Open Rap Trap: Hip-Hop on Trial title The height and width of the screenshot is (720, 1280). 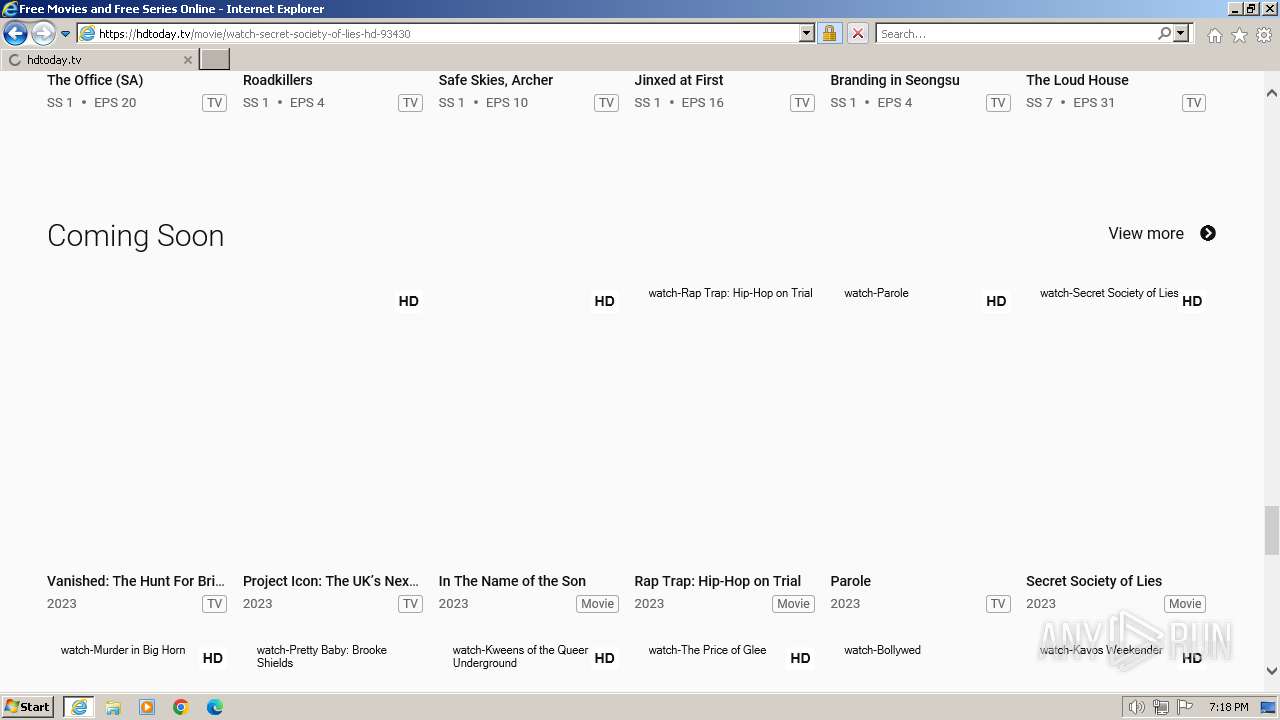point(718,581)
